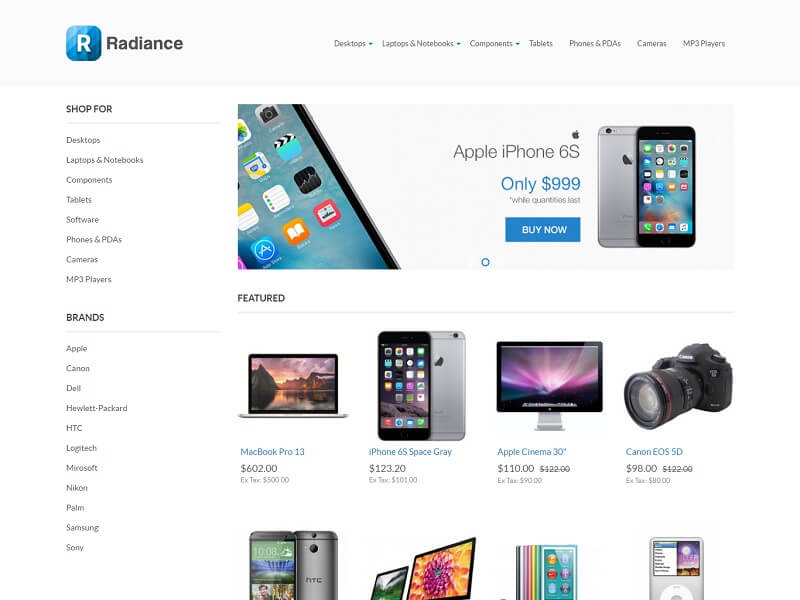800x600 pixels.
Task: Select the slideshow pagination dot
Action: coord(485,262)
